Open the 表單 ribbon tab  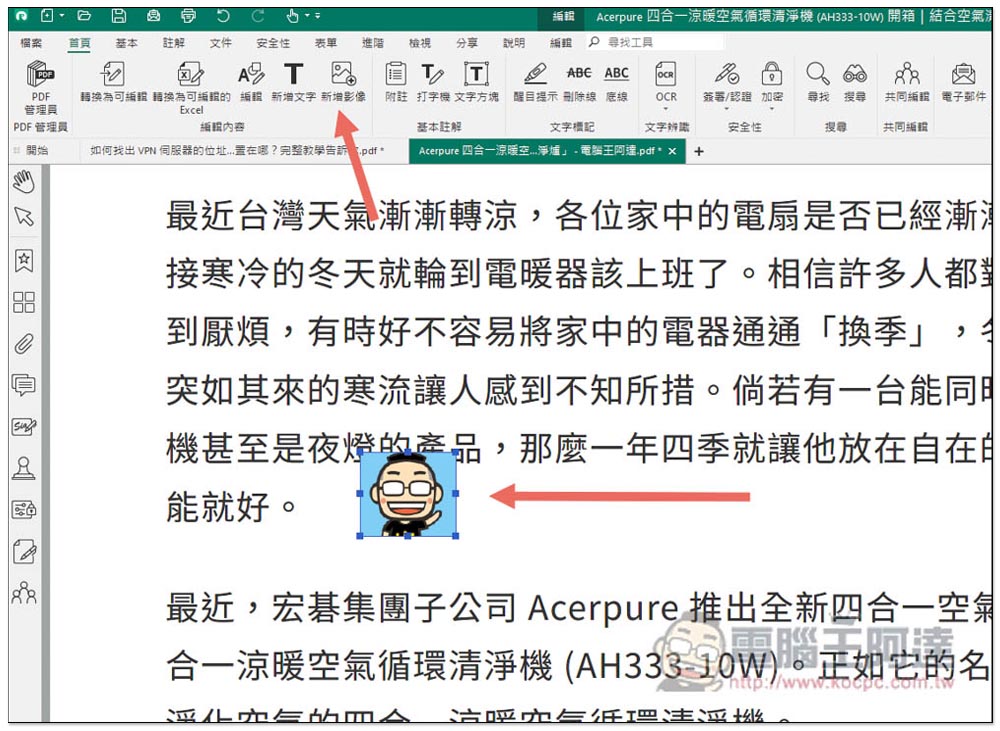pyautogui.click(x=325, y=43)
